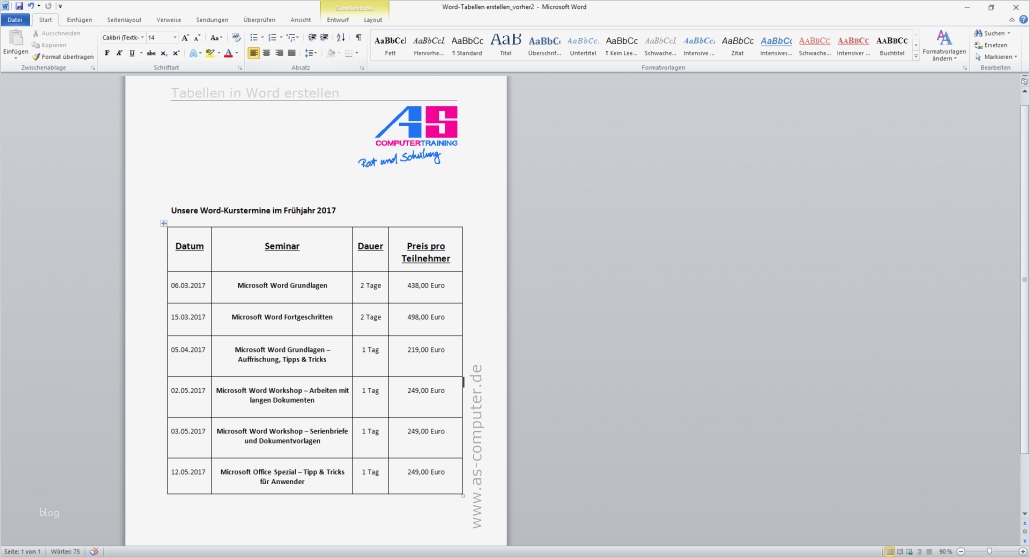Click proofing status icon in status bar
The image size is (1030, 558).
pyautogui.click(x=94, y=551)
